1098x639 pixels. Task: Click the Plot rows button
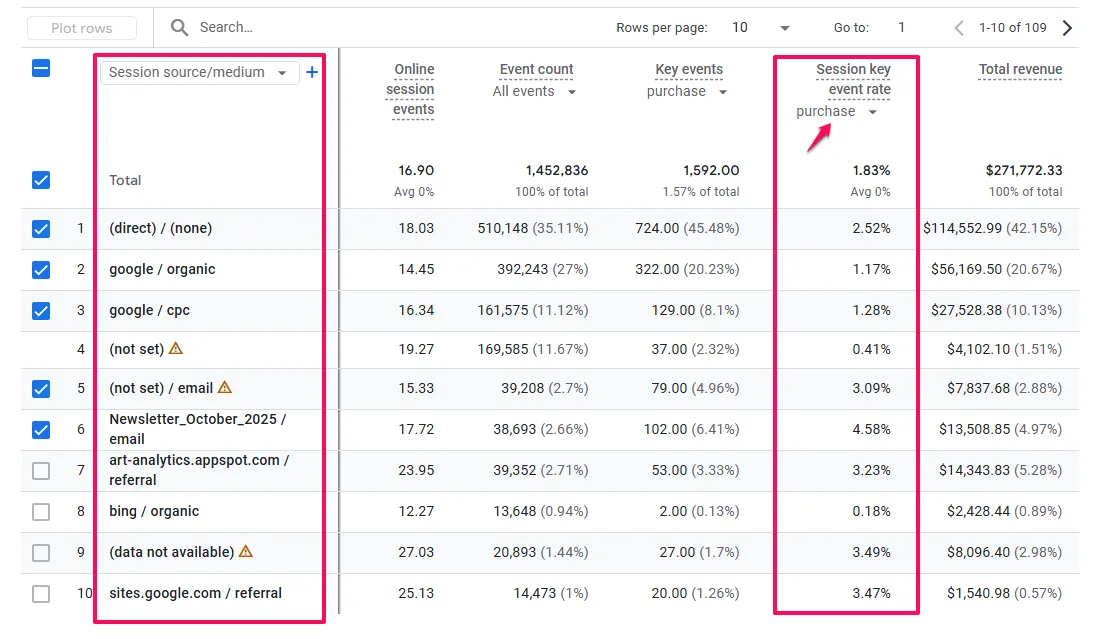pos(81,28)
